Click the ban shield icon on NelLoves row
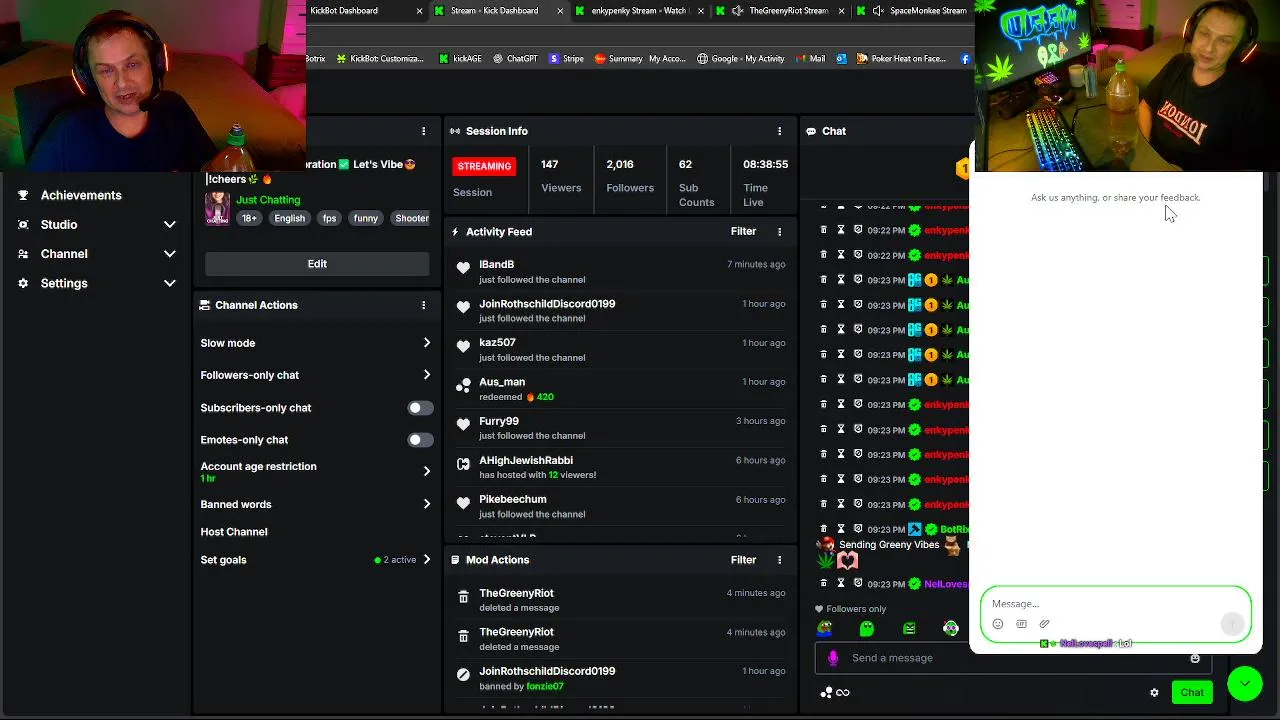The image size is (1280, 720). point(858,584)
